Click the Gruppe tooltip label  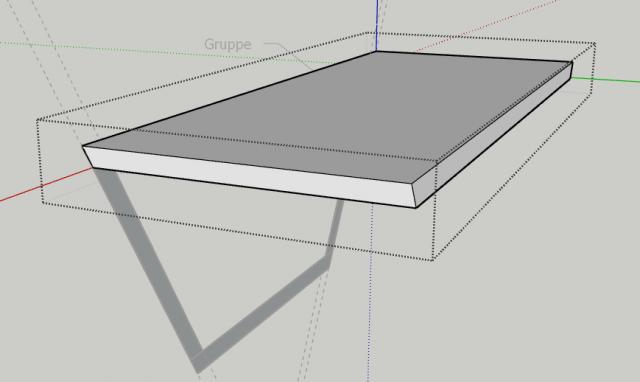227,44
